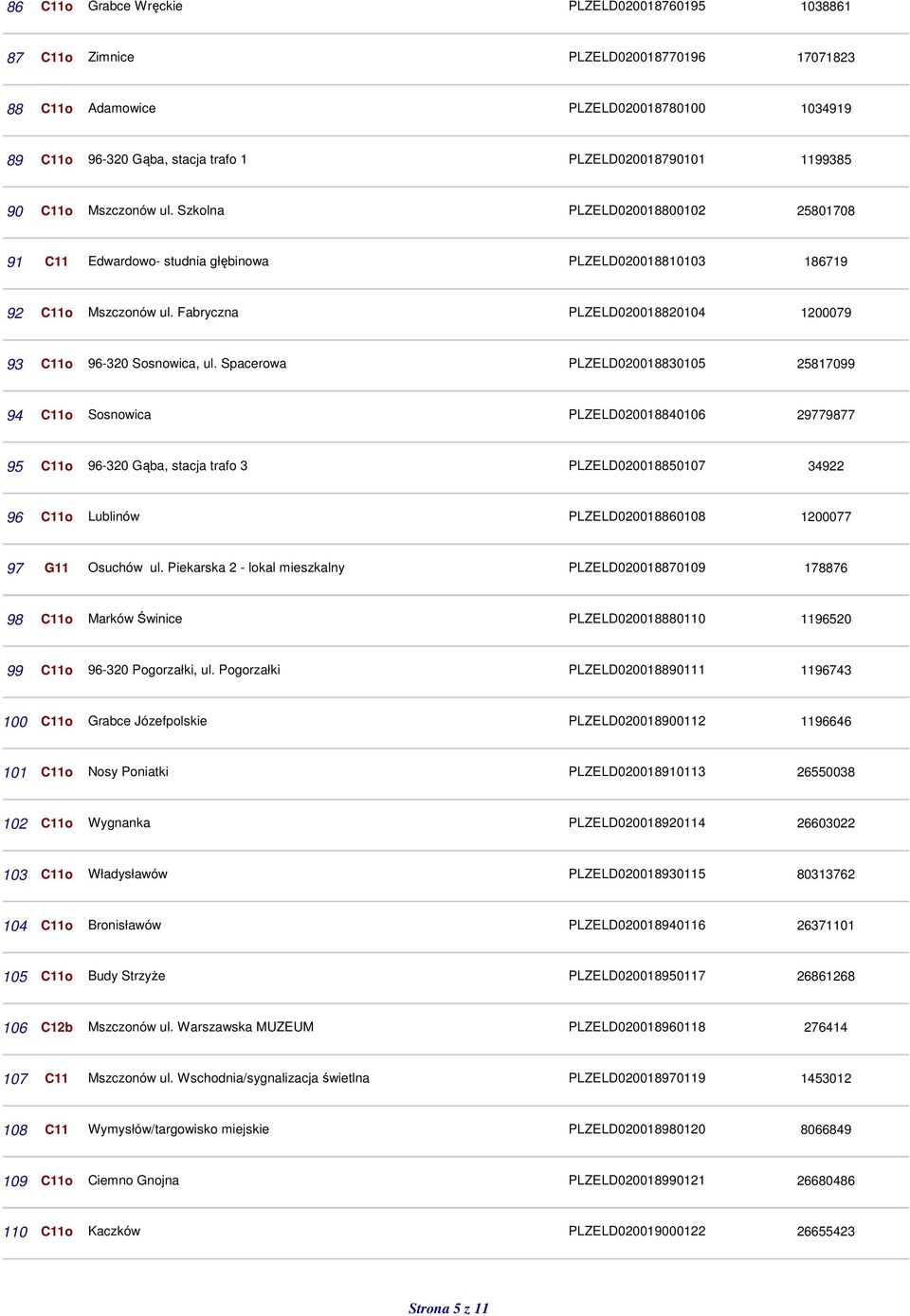Select 'Marków Świnice' row text
The image size is (910, 1316).
136,619
